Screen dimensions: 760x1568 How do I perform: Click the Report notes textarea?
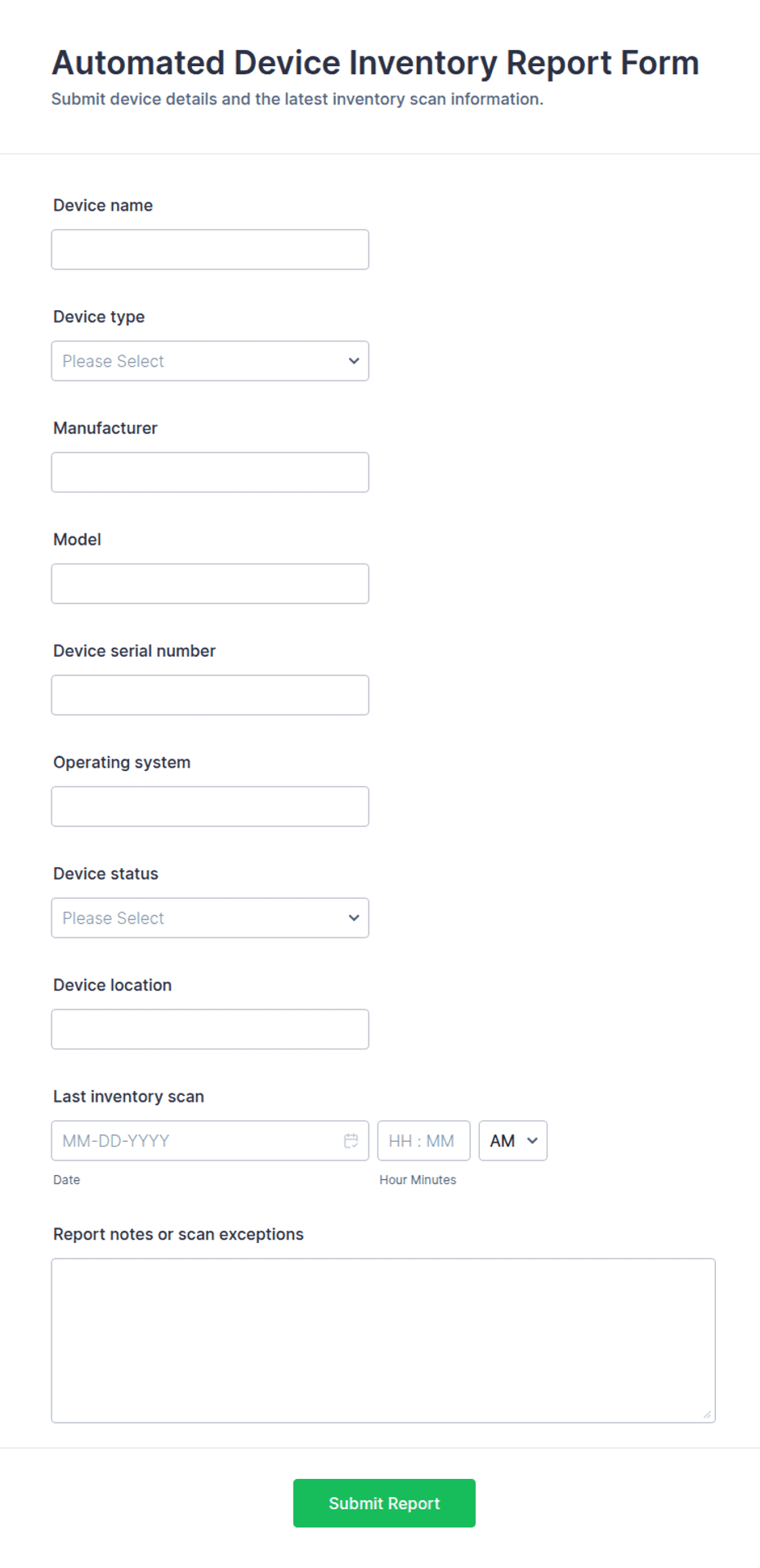pyautogui.click(x=383, y=1341)
